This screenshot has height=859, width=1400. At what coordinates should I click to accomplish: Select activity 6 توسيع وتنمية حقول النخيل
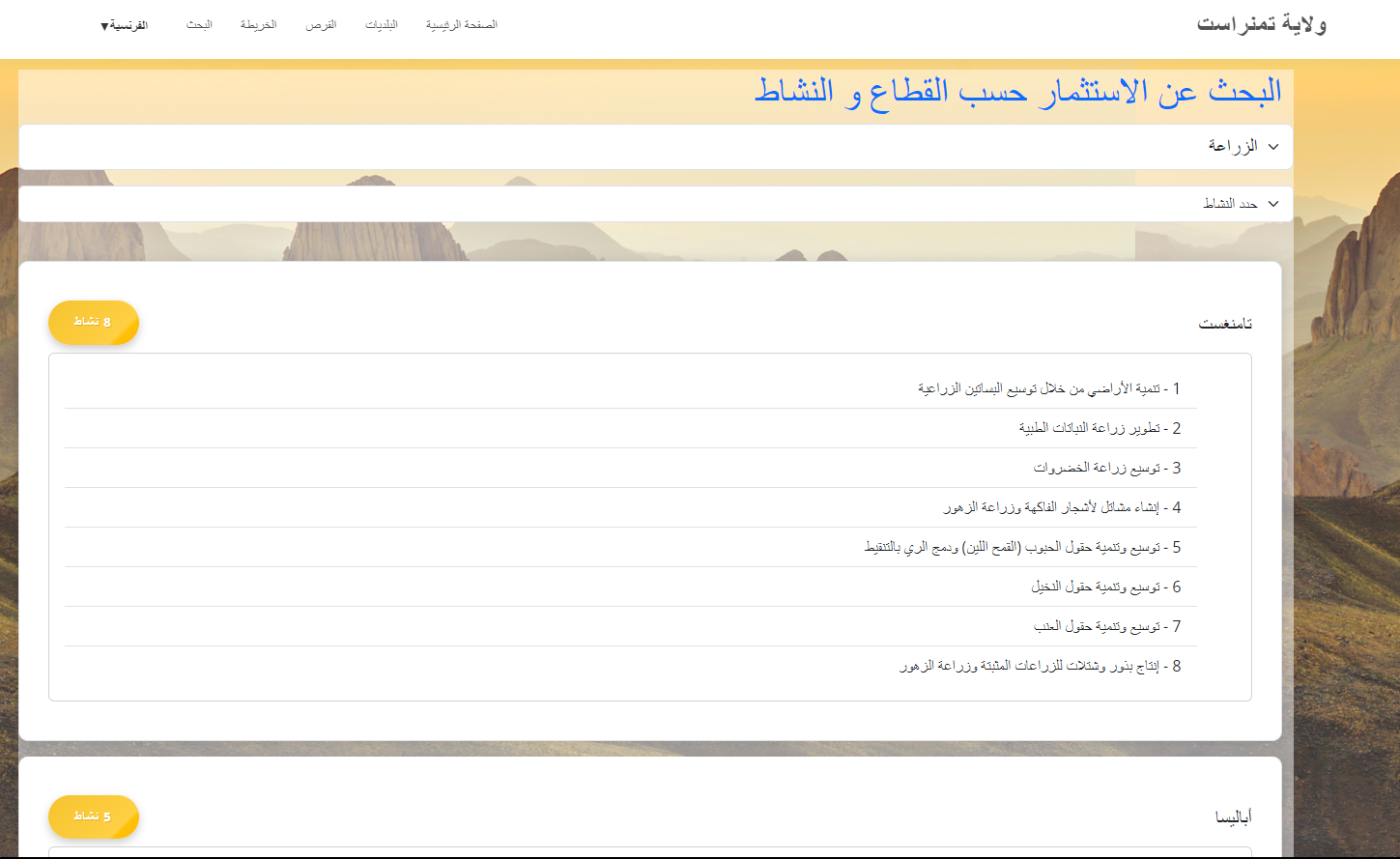pyautogui.click(x=1105, y=587)
